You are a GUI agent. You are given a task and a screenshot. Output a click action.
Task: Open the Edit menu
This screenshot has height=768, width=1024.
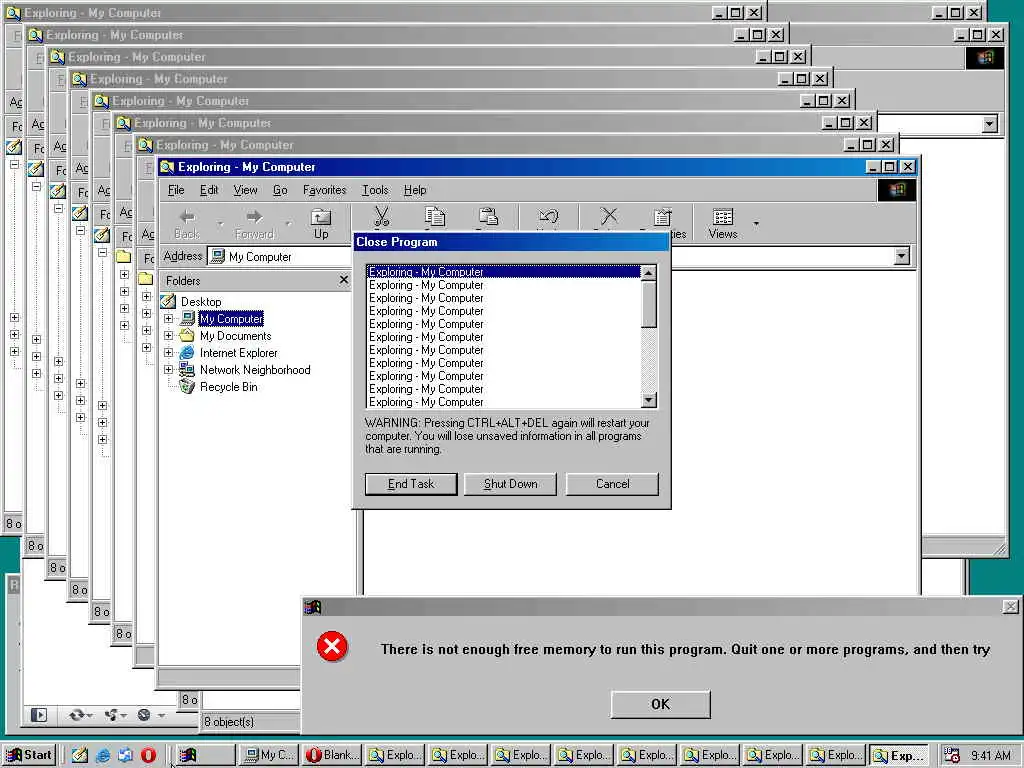point(209,190)
